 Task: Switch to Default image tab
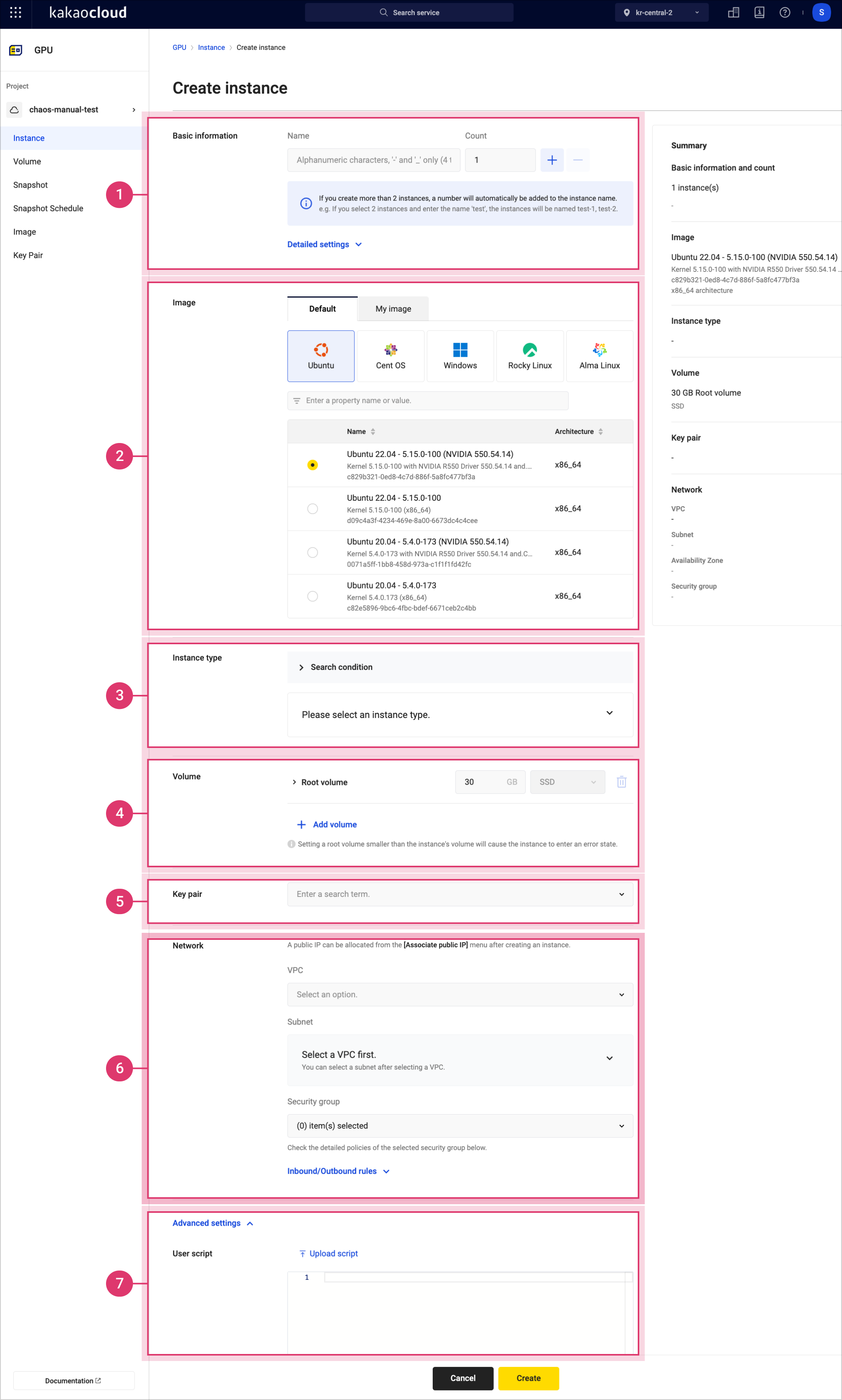click(x=322, y=309)
